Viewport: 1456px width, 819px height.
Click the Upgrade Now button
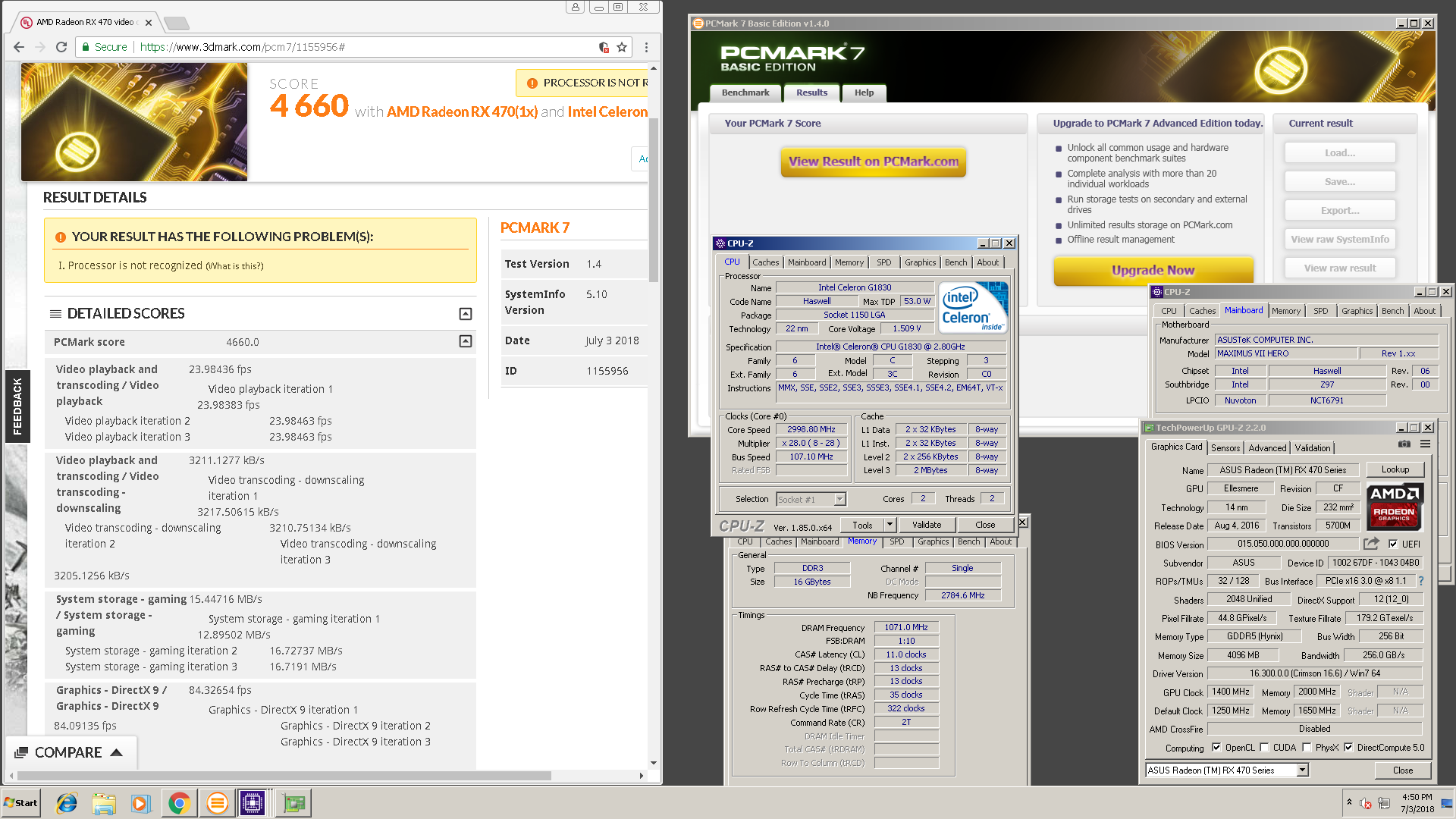coord(1153,270)
